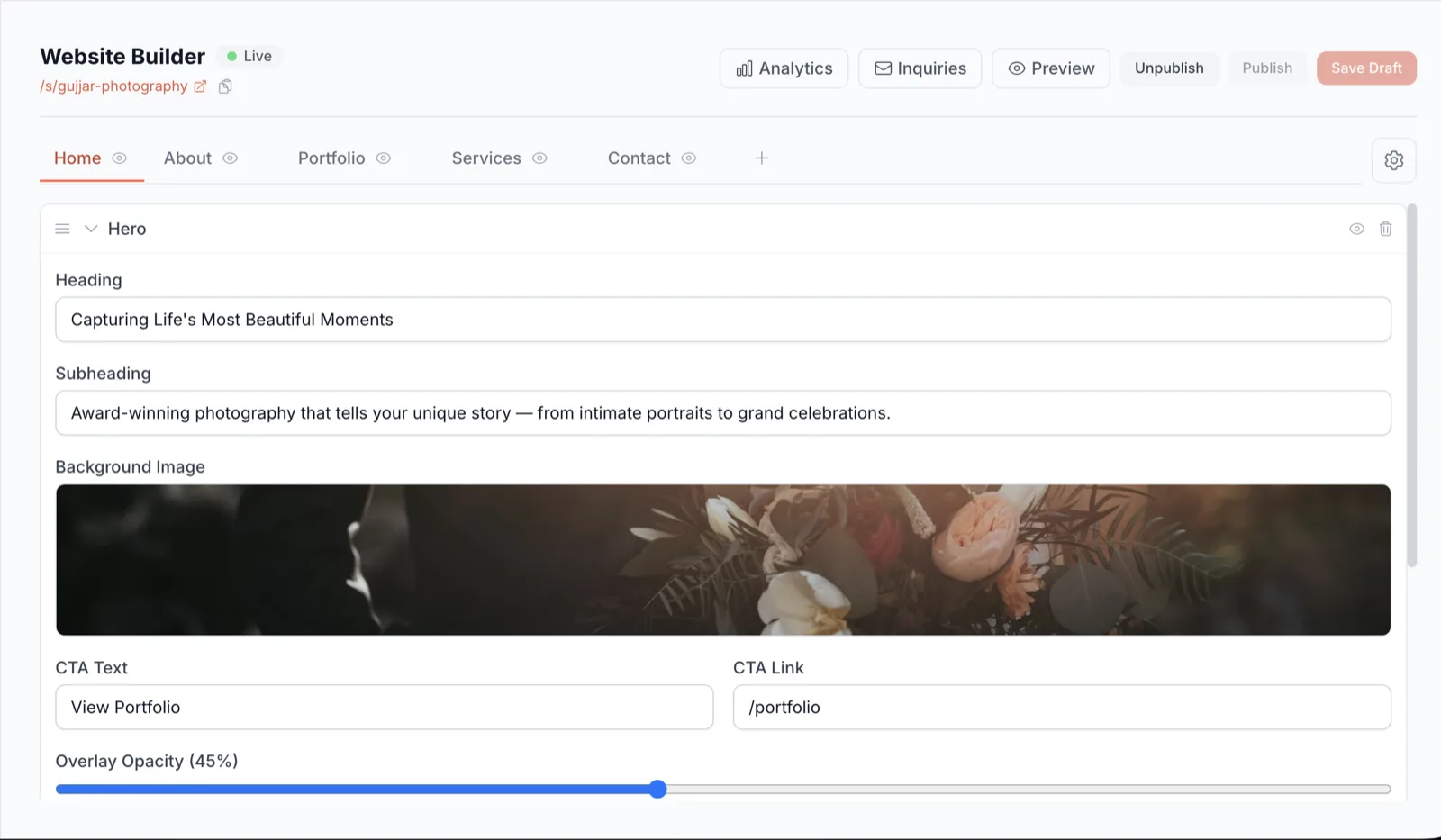Toggle the Hero section's visibility eye
This screenshot has height=840, width=1441.
click(x=1356, y=229)
